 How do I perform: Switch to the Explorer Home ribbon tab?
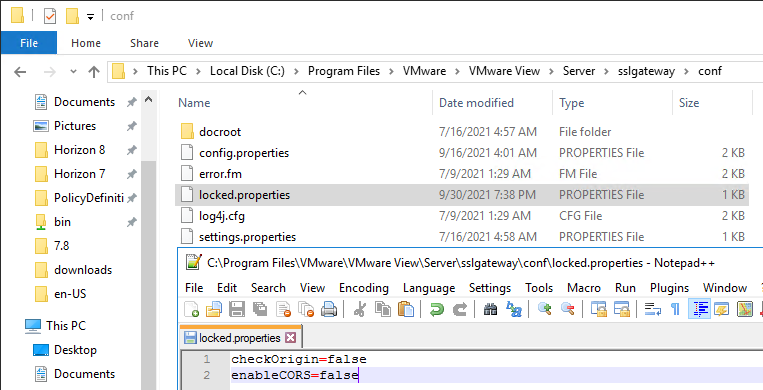86,43
